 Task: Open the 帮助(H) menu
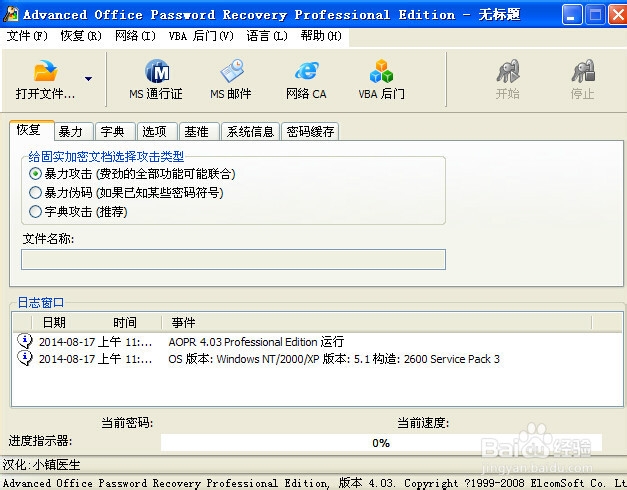[x=321, y=36]
